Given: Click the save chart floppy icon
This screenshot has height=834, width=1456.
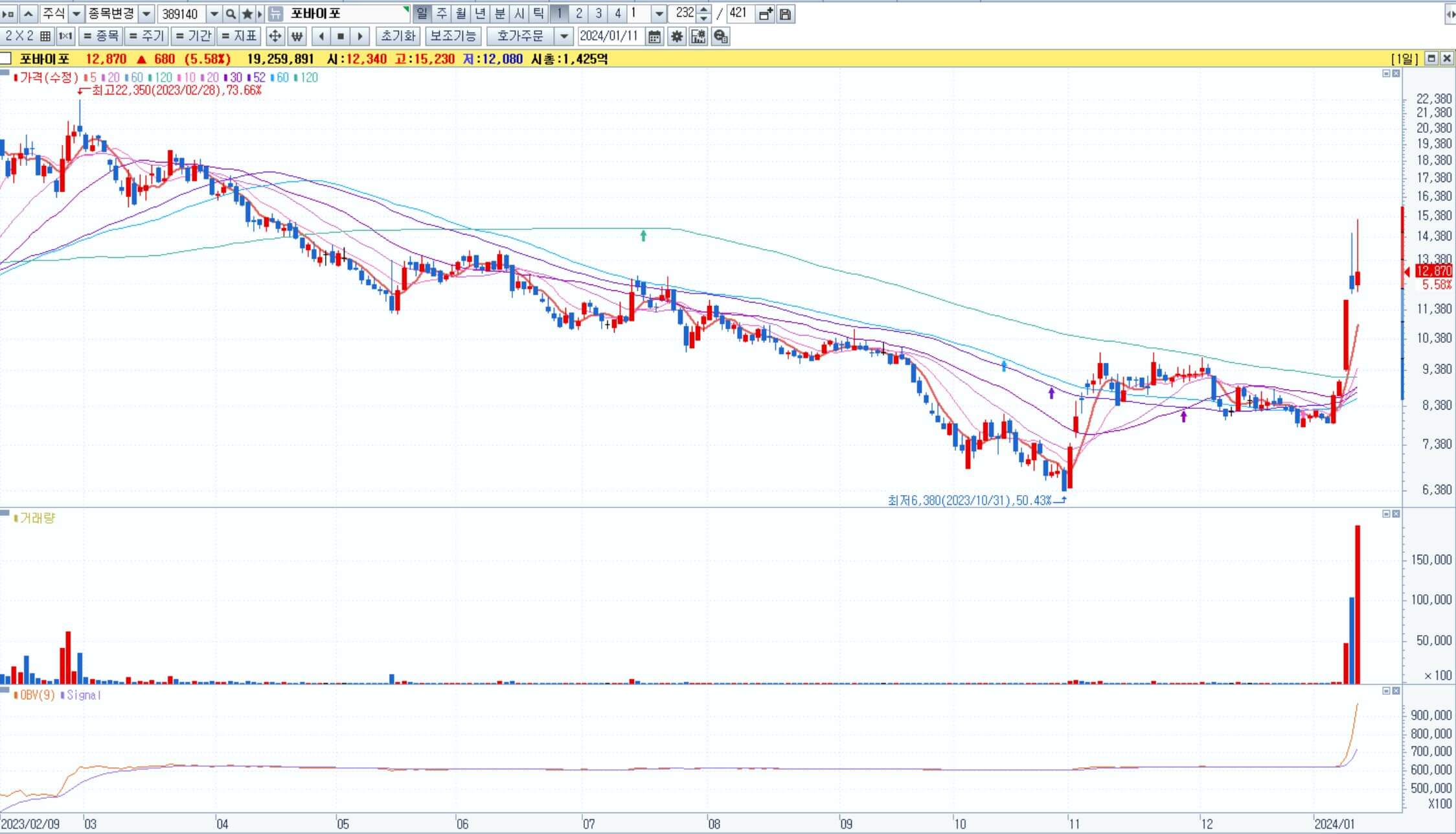Looking at the screenshot, I should [x=786, y=14].
